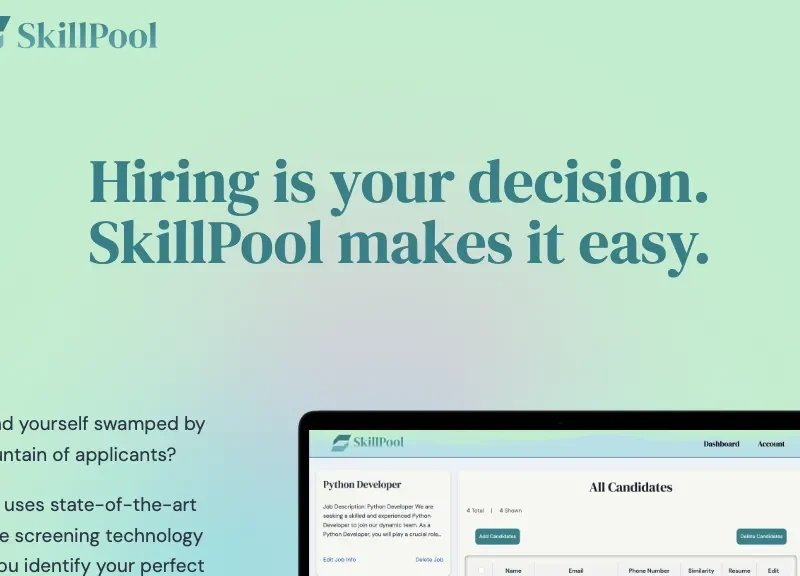Select the Python Developer job card title
800x576 pixels.
tap(362, 485)
